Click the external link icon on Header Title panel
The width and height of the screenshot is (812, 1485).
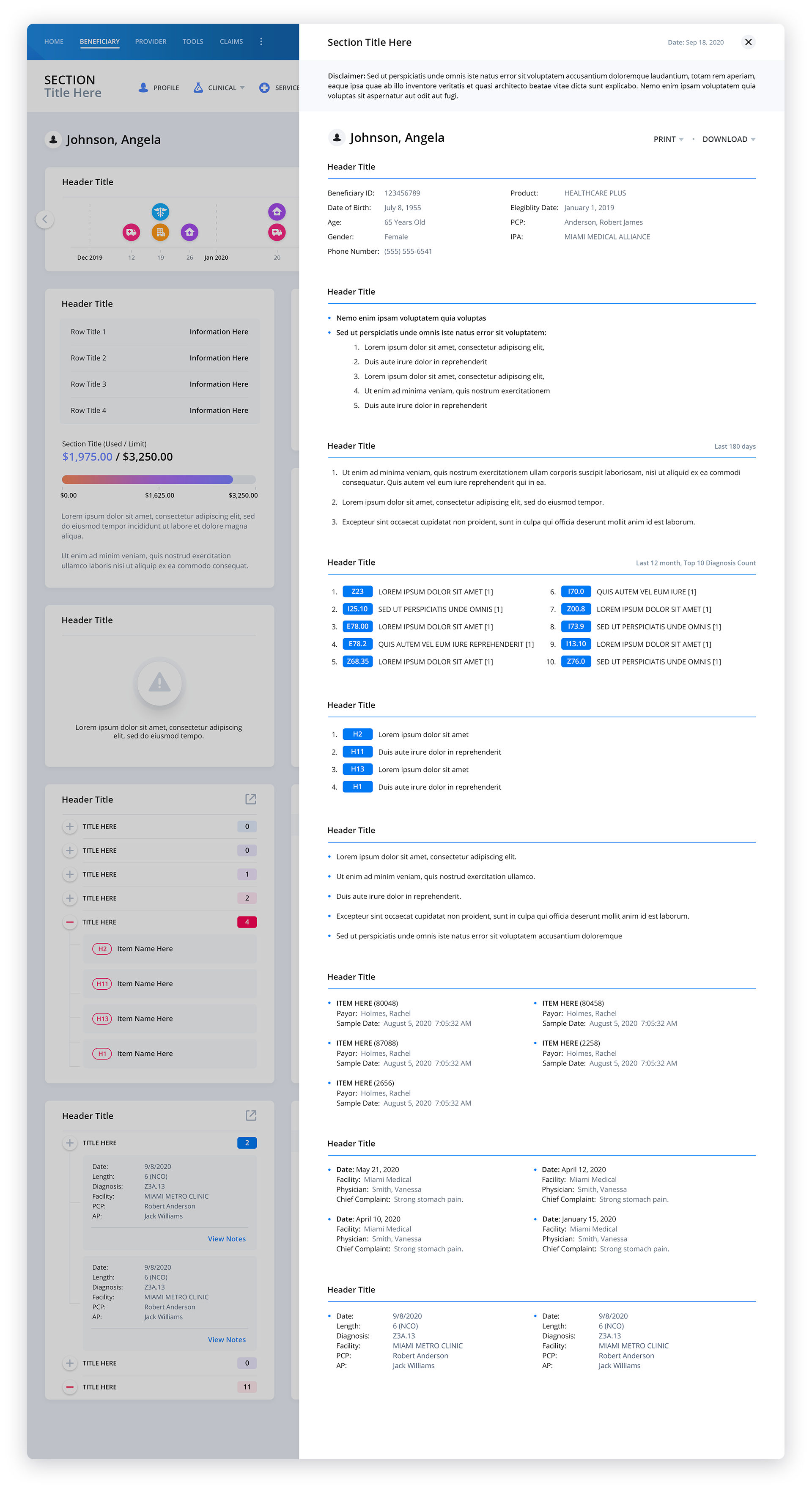[251, 799]
